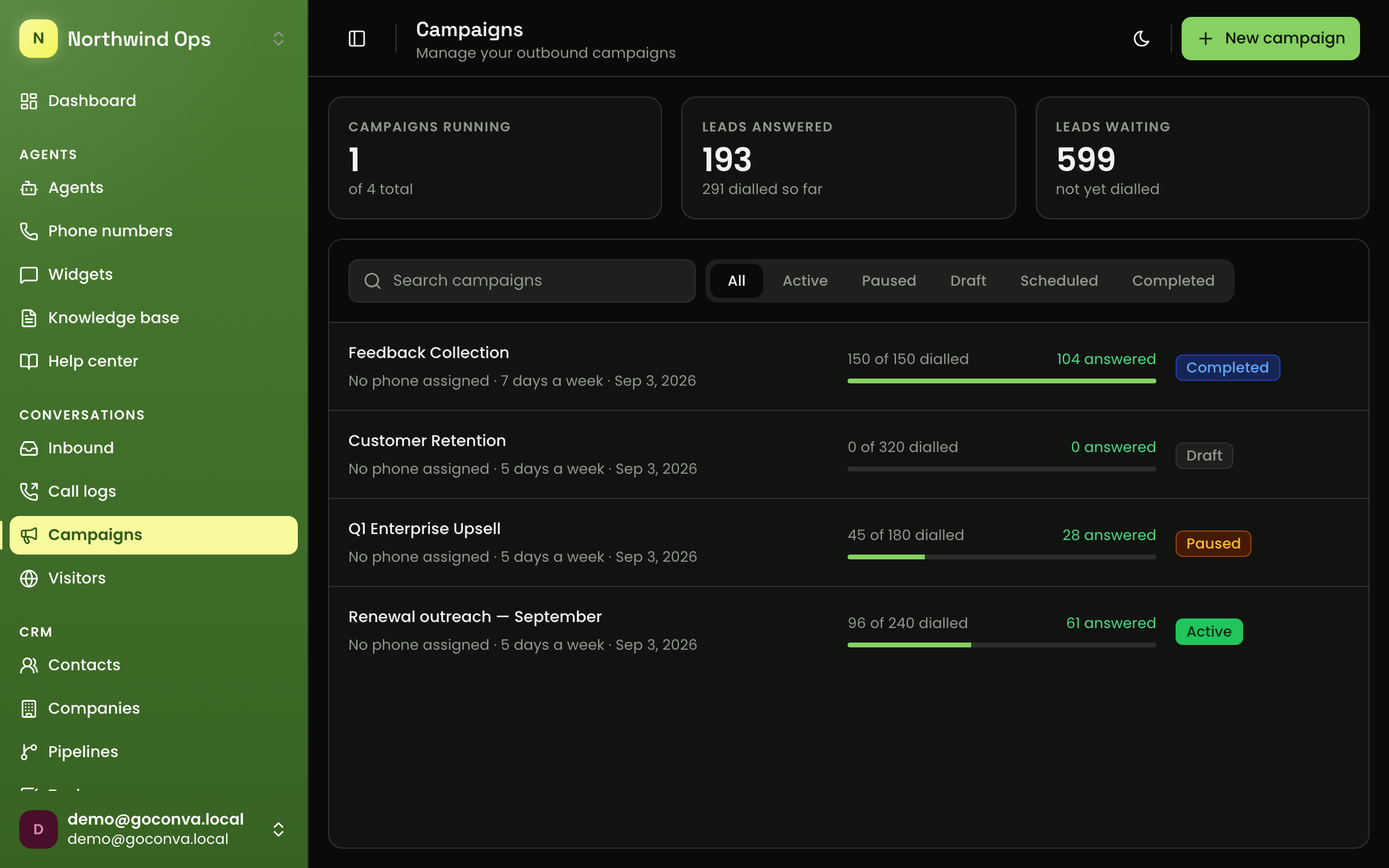Click the 104 answered label
Image resolution: width=1389 pixels, height=868 pixels.
(1106, 359)
